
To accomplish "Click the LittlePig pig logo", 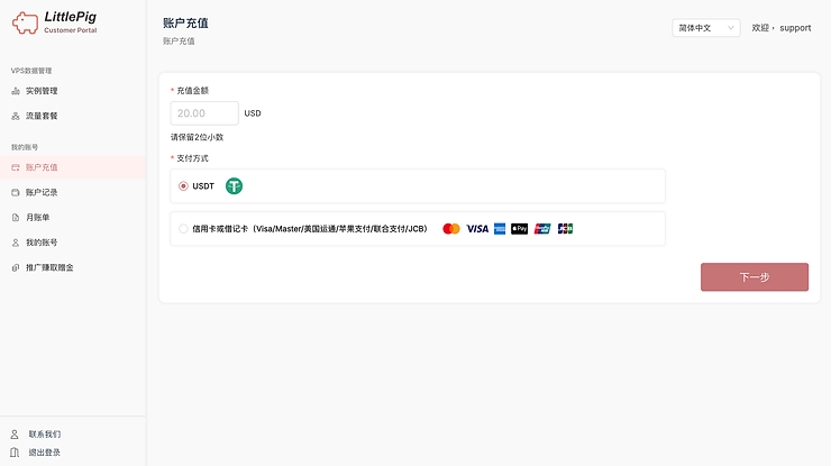I will click(25, 24).
